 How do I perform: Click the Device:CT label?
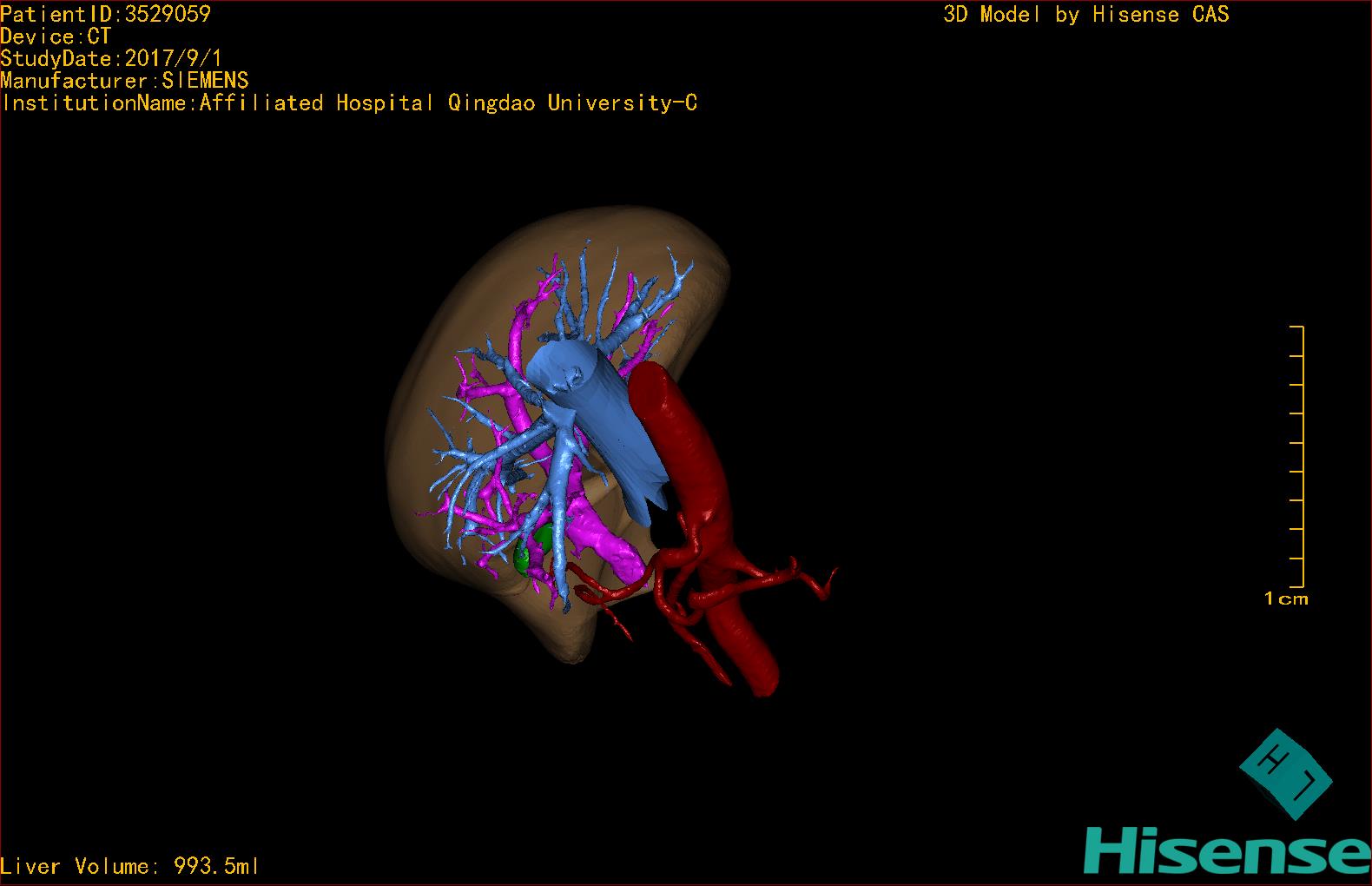pos(56,36)
